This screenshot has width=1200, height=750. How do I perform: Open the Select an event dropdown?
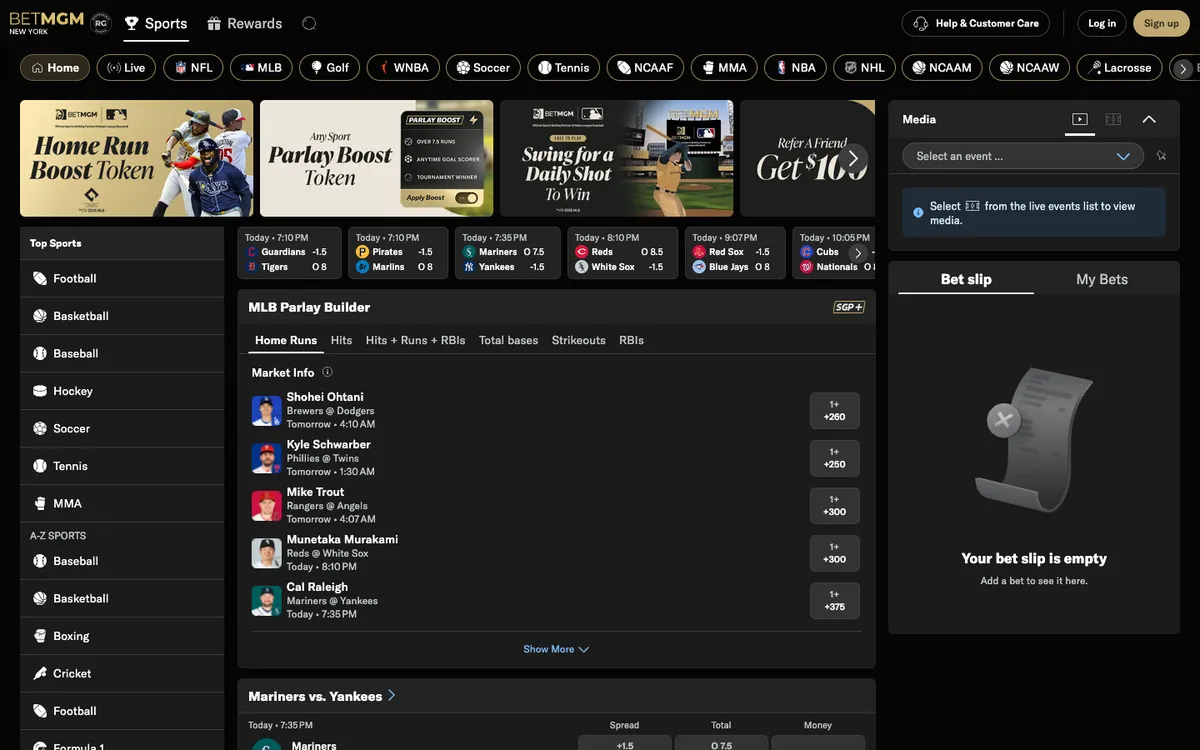(1023, 156)
